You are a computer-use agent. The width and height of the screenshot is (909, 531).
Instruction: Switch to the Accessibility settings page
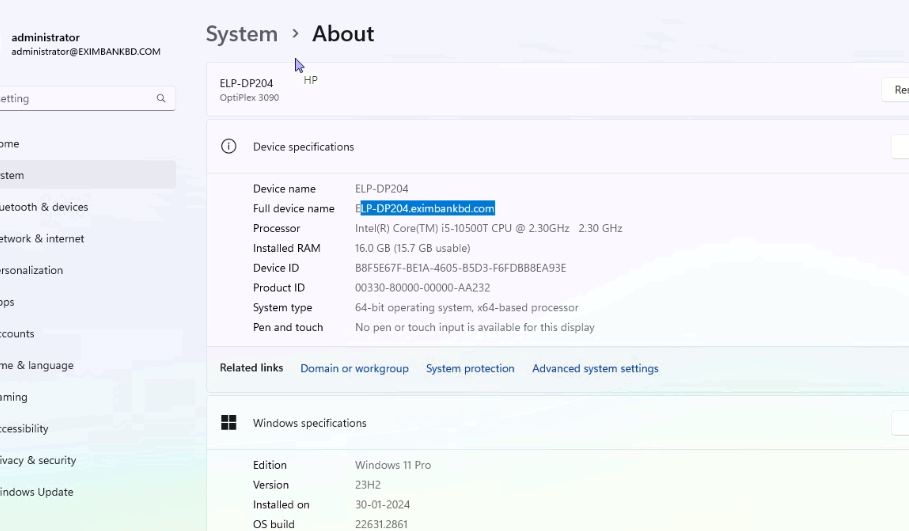pyautogui.click(x=26, y=429)
